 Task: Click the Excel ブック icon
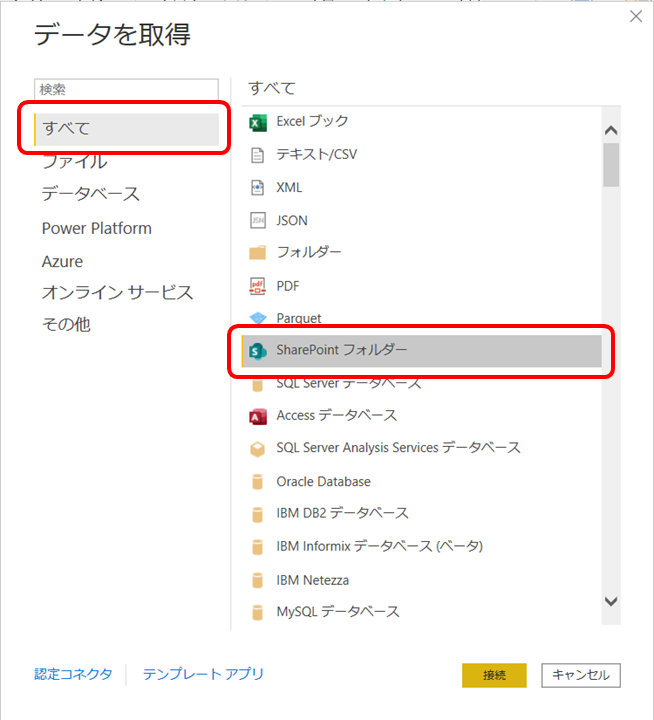(258, 123)
